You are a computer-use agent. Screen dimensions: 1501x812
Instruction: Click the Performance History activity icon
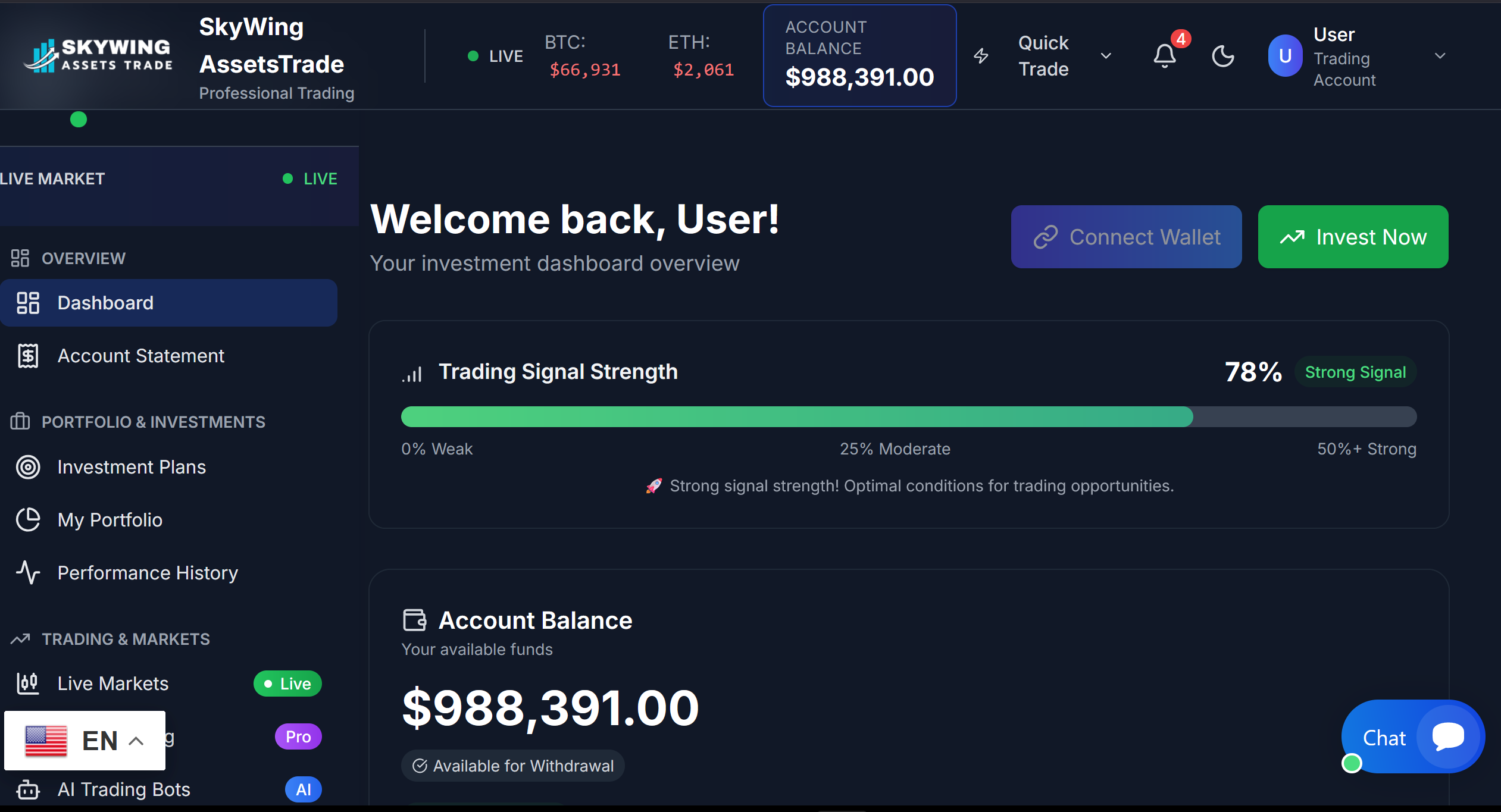(28, 573)
